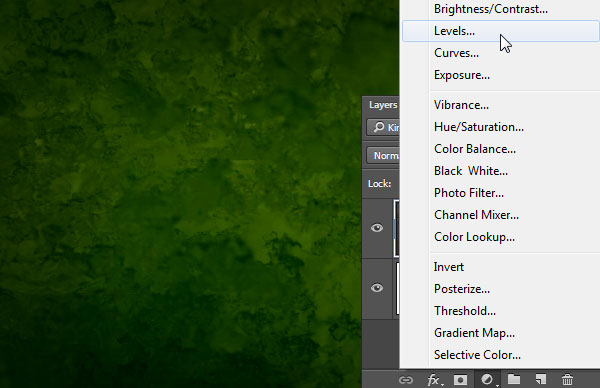Image resolution: width=600 pixels, height=388 pixels.
Task: Open the Normal blend mode dropdown
Action: pyautogui.click(x=383, y=155)
